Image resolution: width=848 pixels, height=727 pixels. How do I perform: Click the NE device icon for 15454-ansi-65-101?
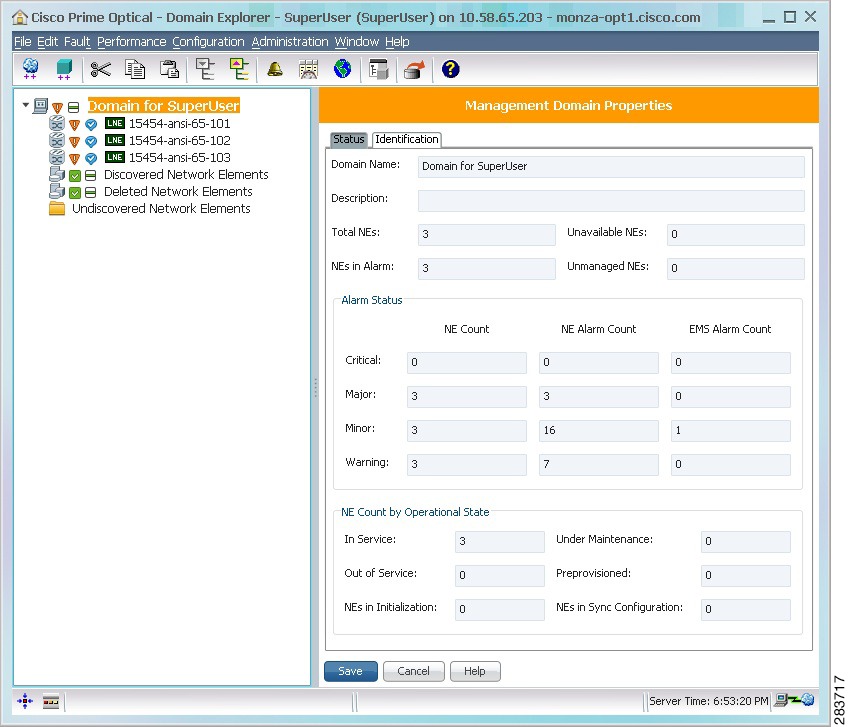(57, 123)
